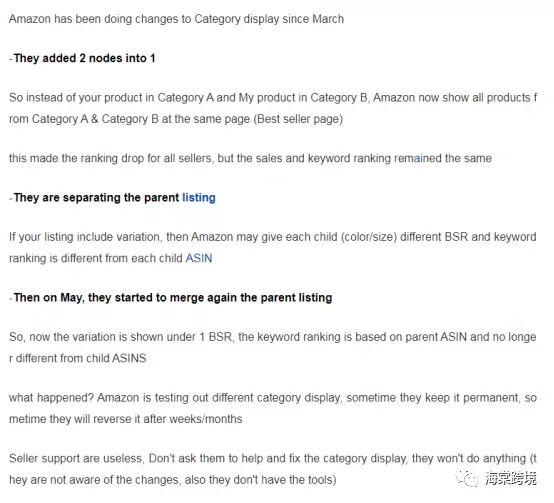Viewport: 554px width, 503px height.
Task: Click the first line about Category display since March
Action: [x=176, y=19]
